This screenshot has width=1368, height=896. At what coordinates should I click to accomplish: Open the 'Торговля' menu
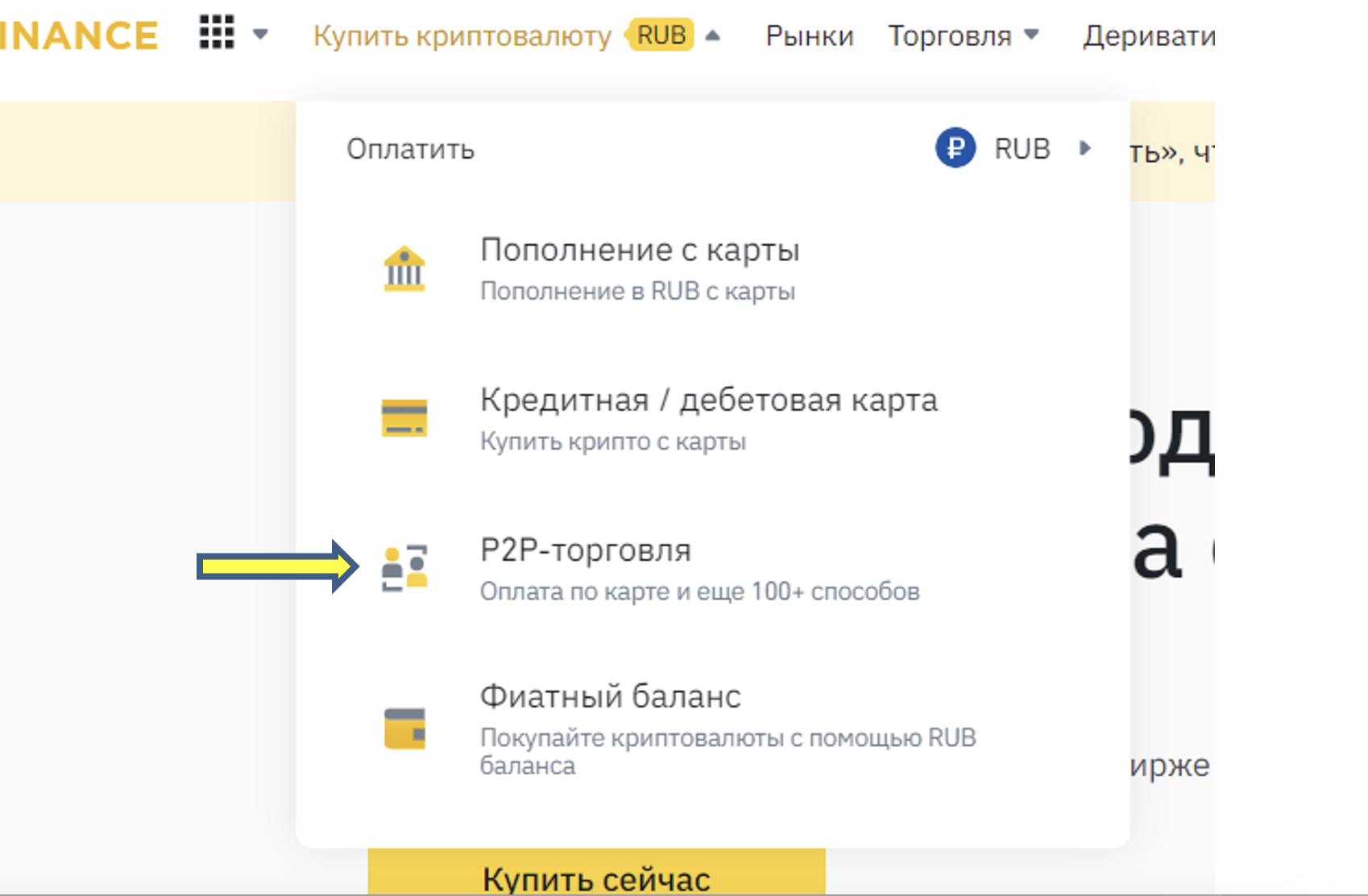click(x=949, y=36)
